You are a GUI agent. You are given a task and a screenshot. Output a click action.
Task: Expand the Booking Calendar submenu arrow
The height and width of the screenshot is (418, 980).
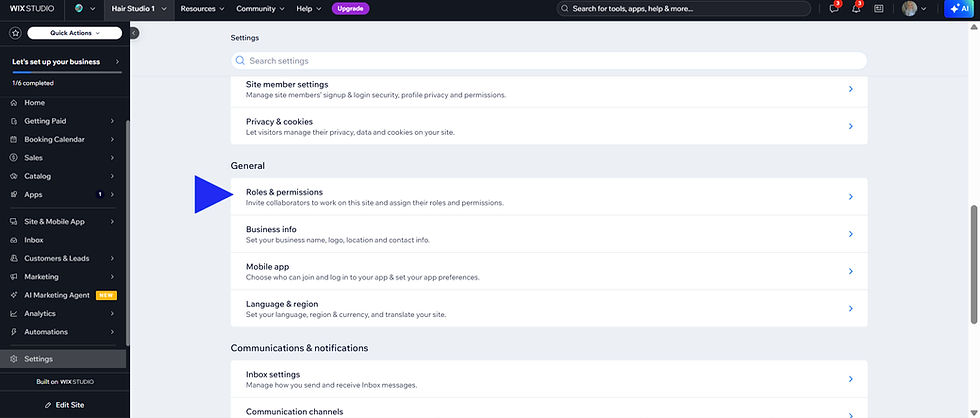112,139
